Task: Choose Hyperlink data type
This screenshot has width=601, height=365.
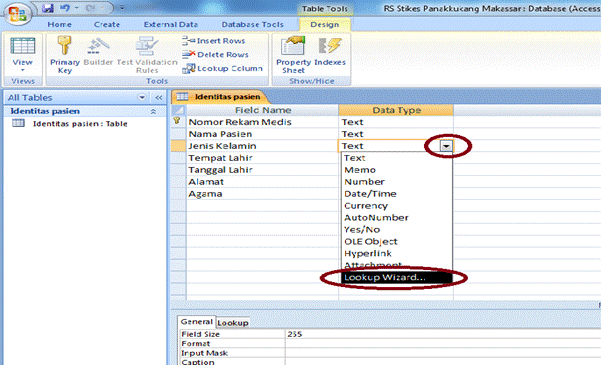Action: coord(397,253)
